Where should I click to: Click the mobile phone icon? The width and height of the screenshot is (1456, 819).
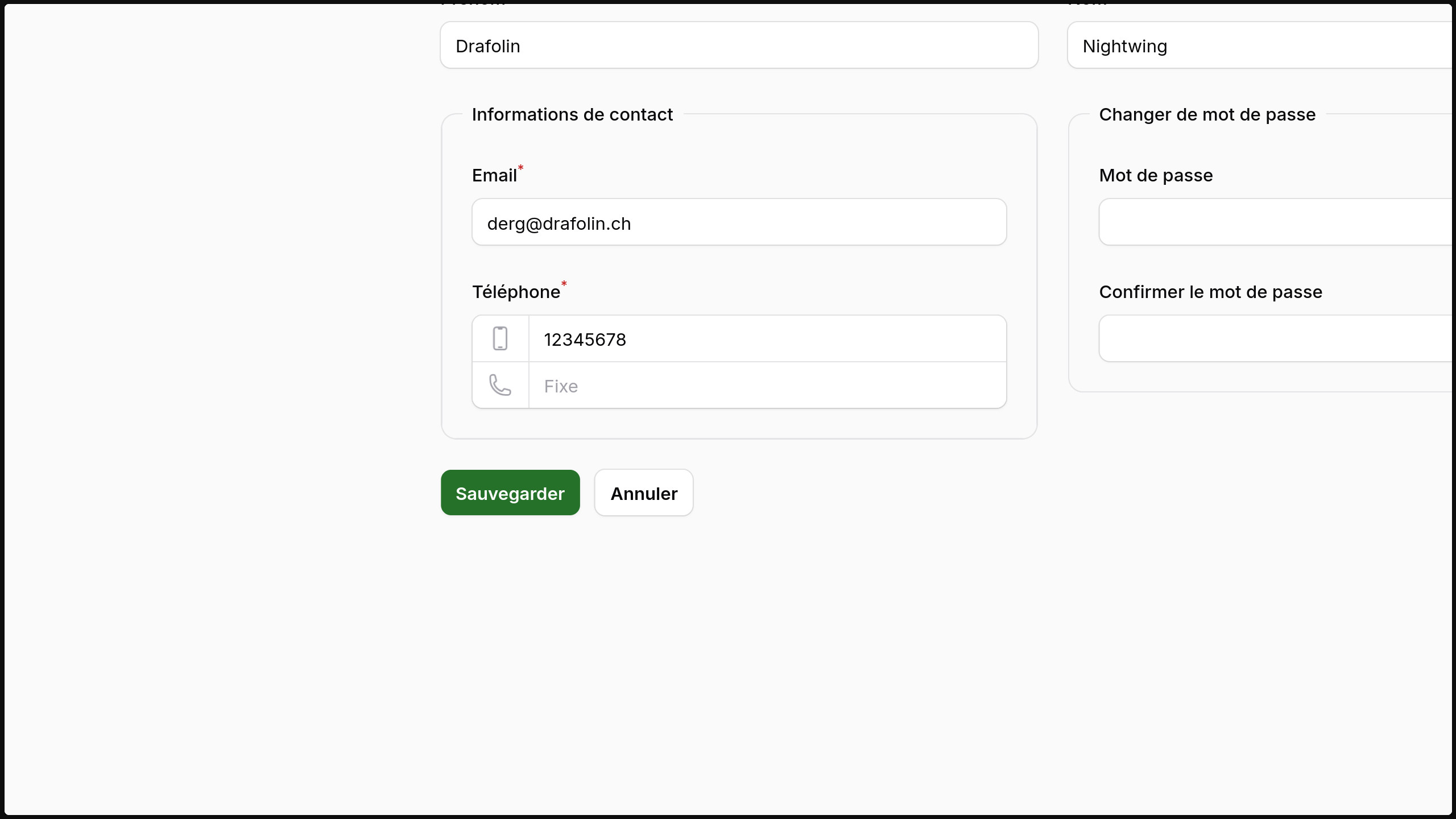[x=500, y=339]
